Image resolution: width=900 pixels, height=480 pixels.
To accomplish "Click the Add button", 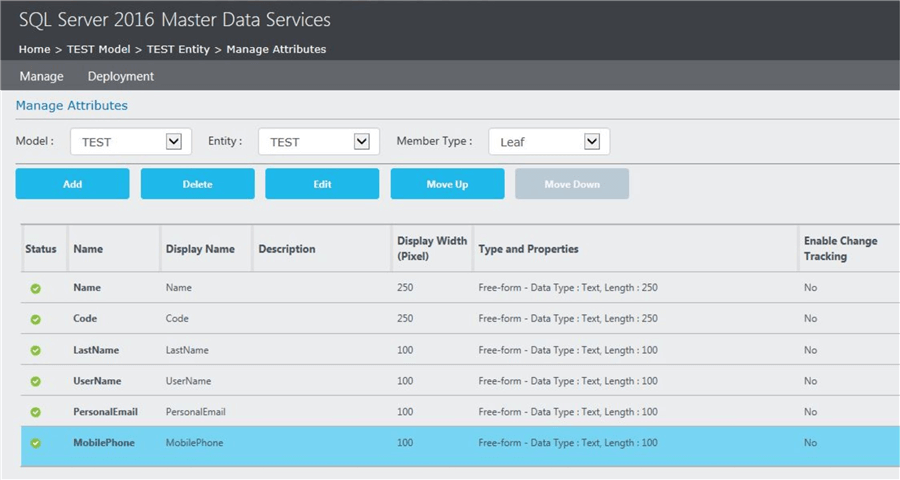I will [x=72, y=184].
